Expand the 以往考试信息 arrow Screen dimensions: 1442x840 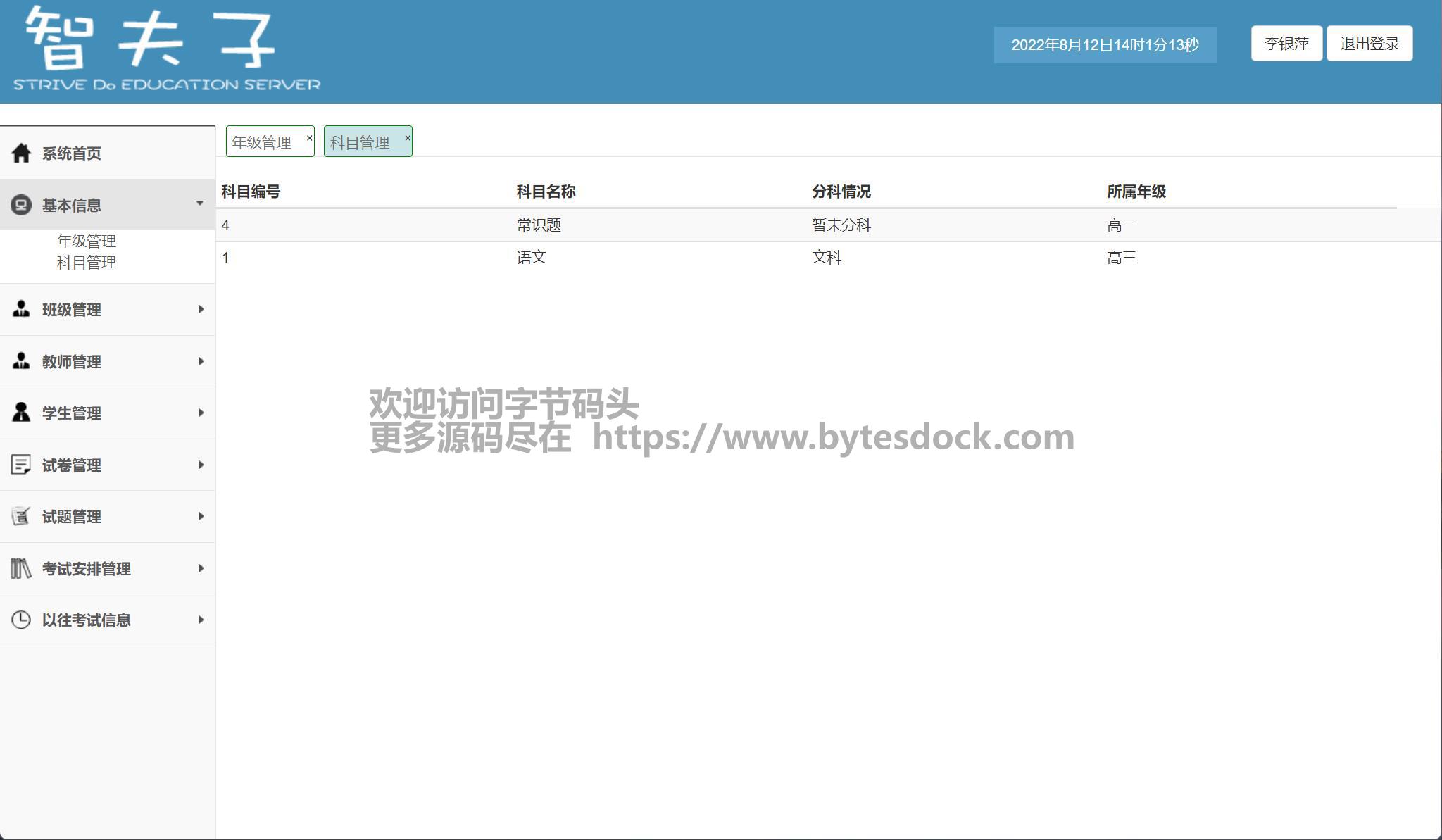click(201, 620)
